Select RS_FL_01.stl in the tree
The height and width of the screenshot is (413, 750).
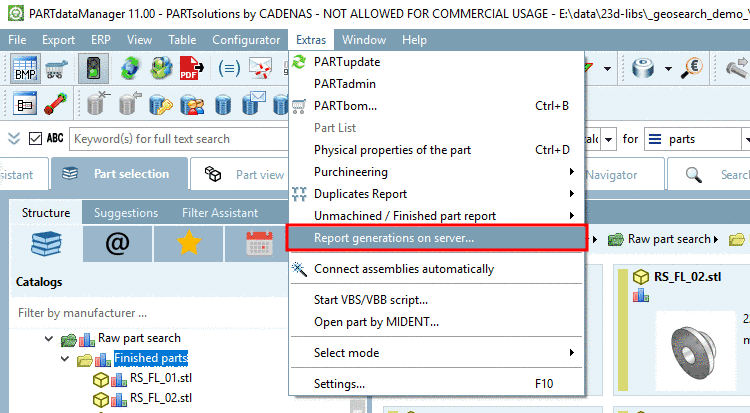(x=159, y=378)
